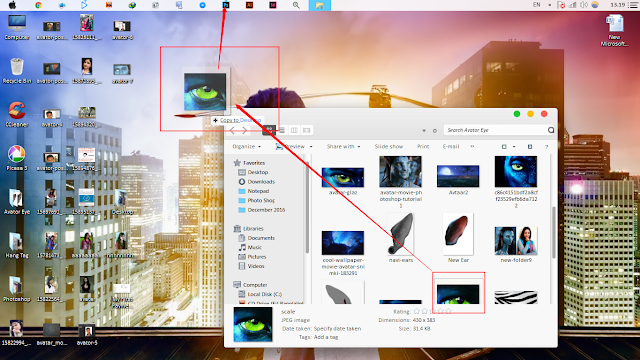
Task: Open the Illustrator icon in top bar
Action: tap(249, 5)
